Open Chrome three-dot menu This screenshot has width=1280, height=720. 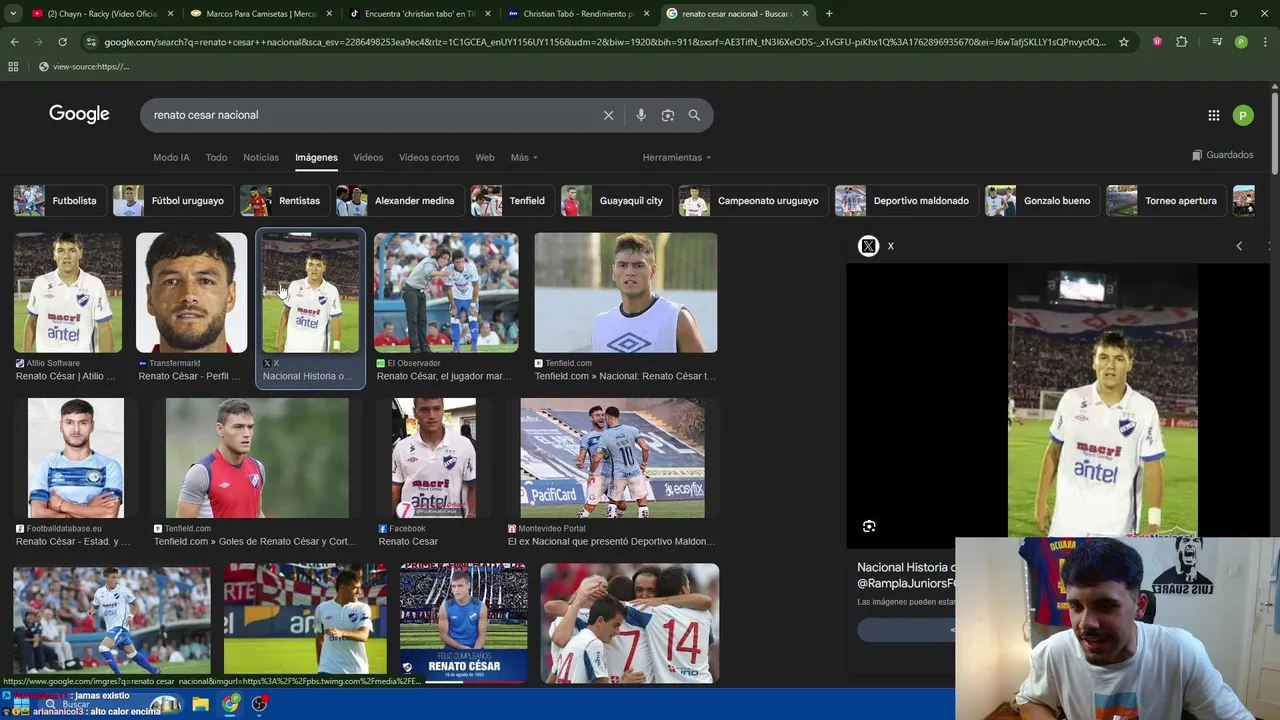click(x=1265, y=42)
